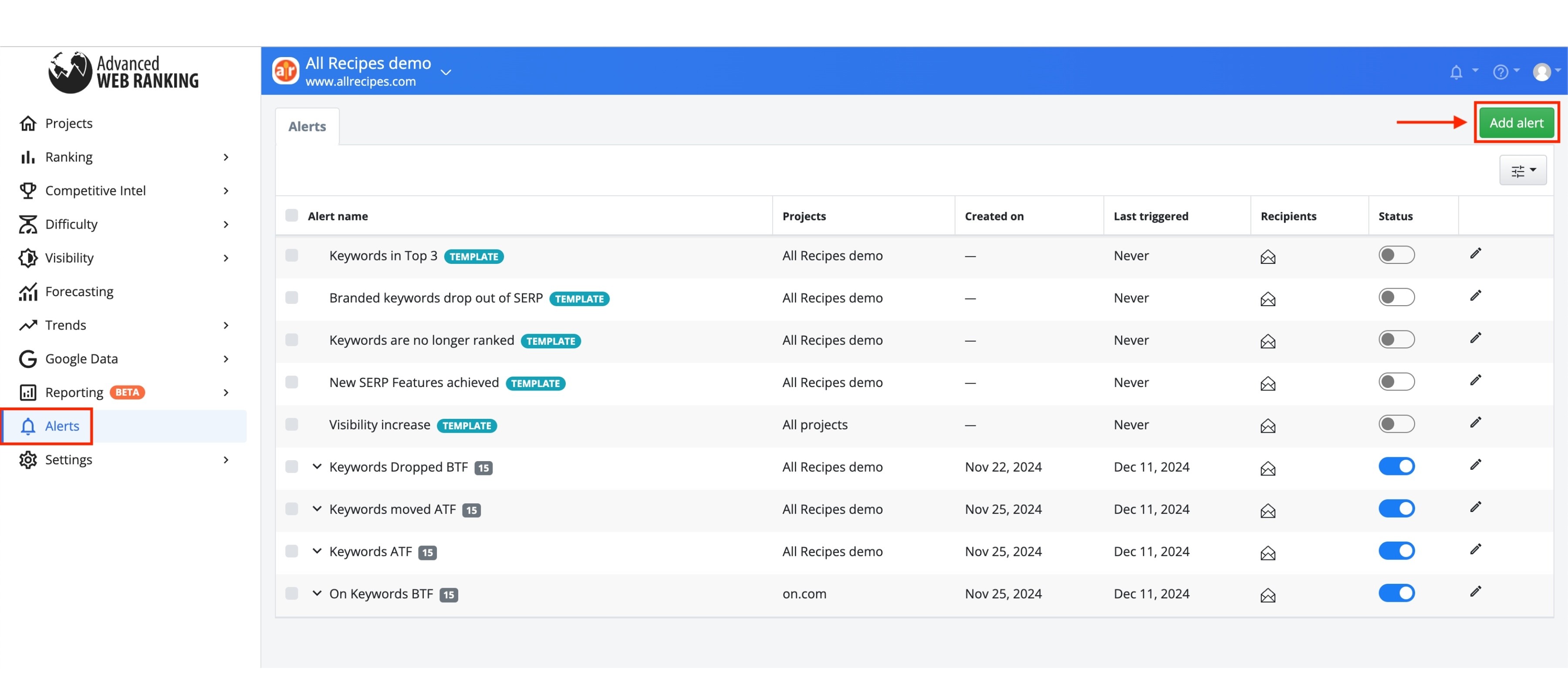Open the table display options dropdown
Image resolution: width=1568 pixels, height=674 pixels.
coord(1522,170)
